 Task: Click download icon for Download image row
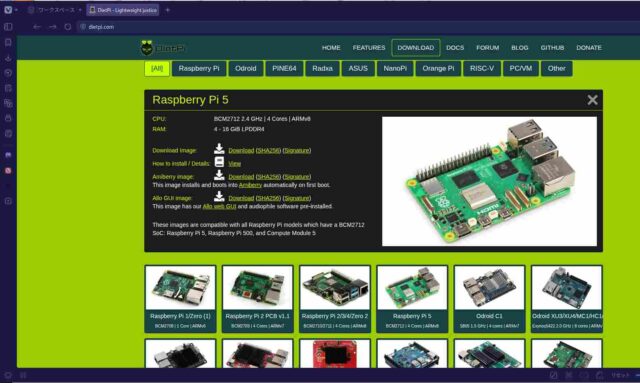point(219,149)
